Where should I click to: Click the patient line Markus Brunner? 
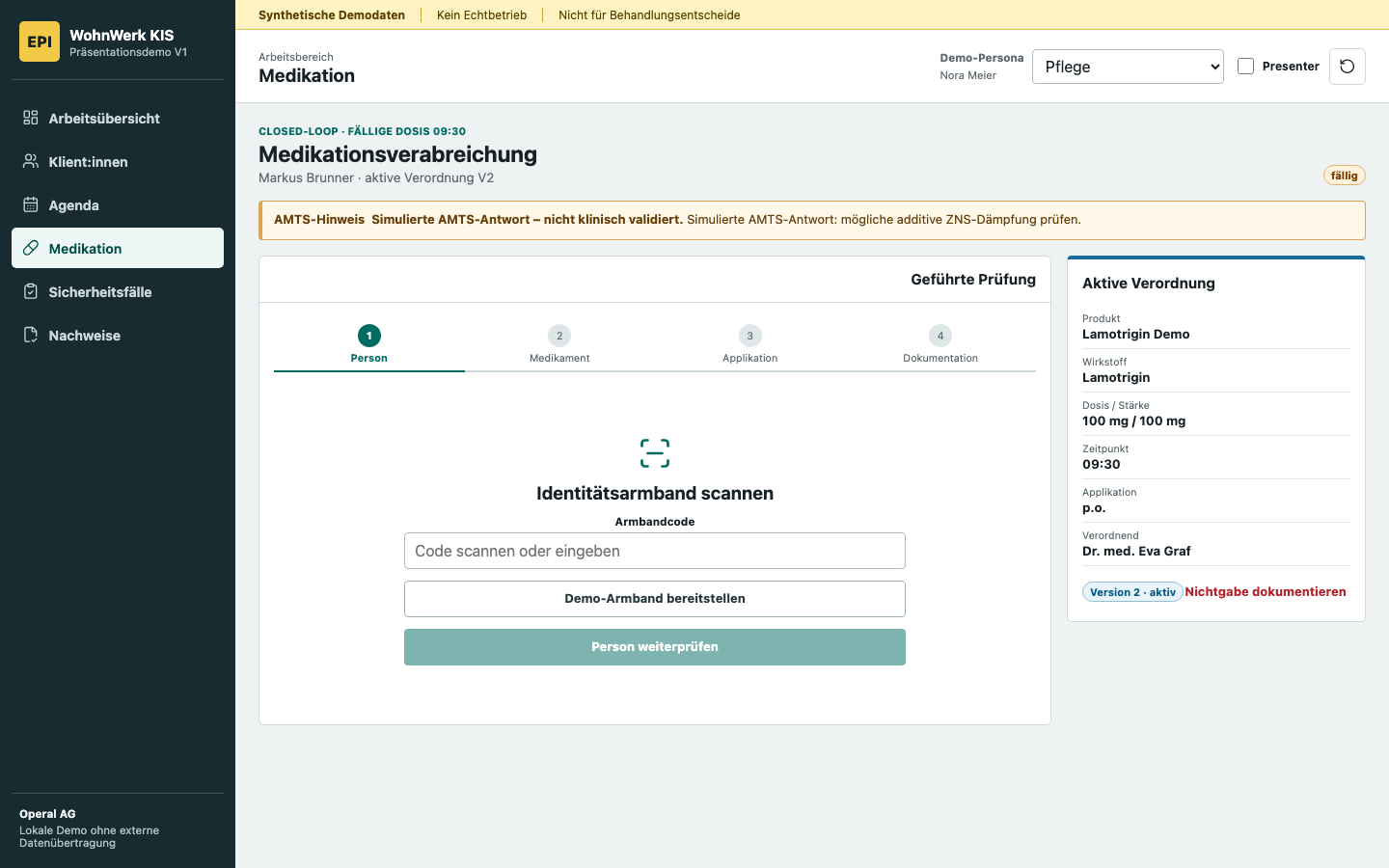coord(376,177)
